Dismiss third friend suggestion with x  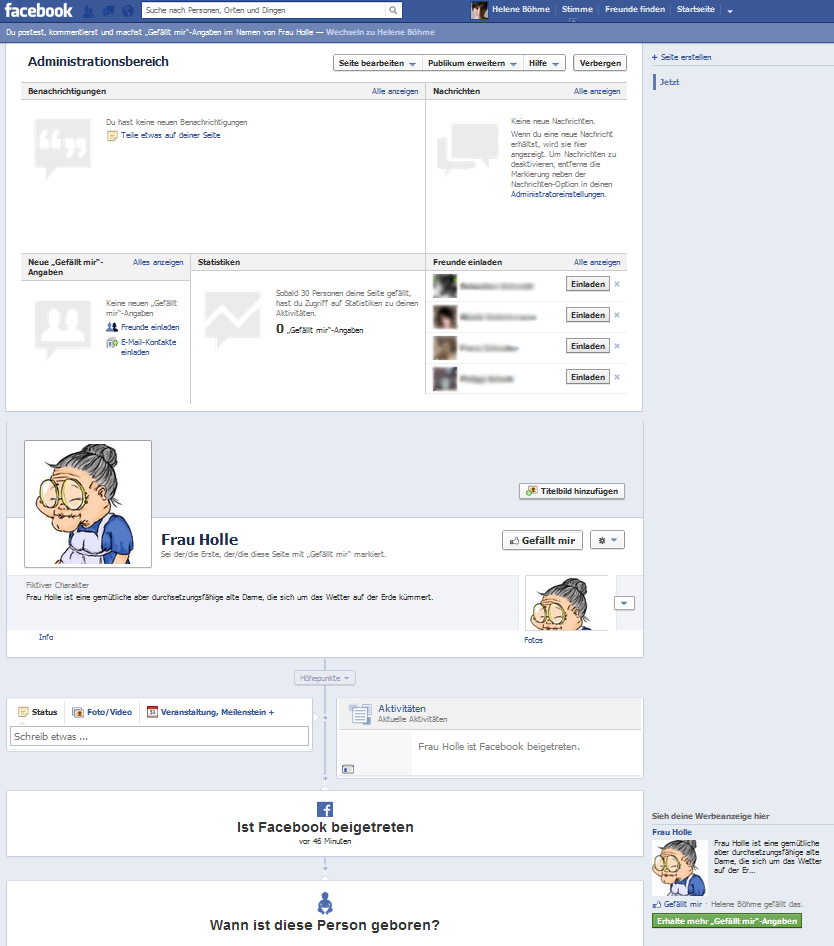[617, 346]
